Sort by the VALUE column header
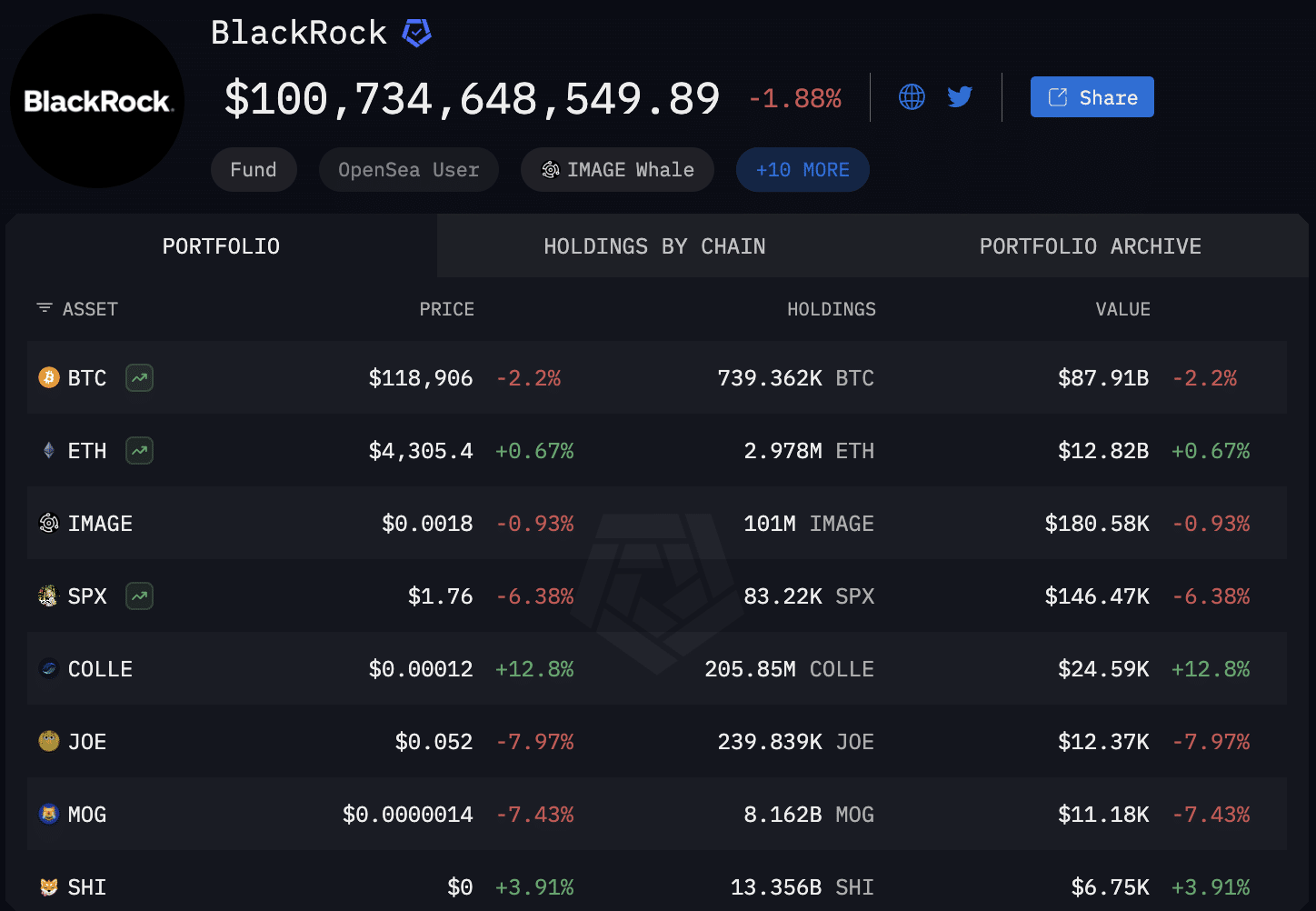This screenshot has width=1316, height=911. pos(1122,309)
